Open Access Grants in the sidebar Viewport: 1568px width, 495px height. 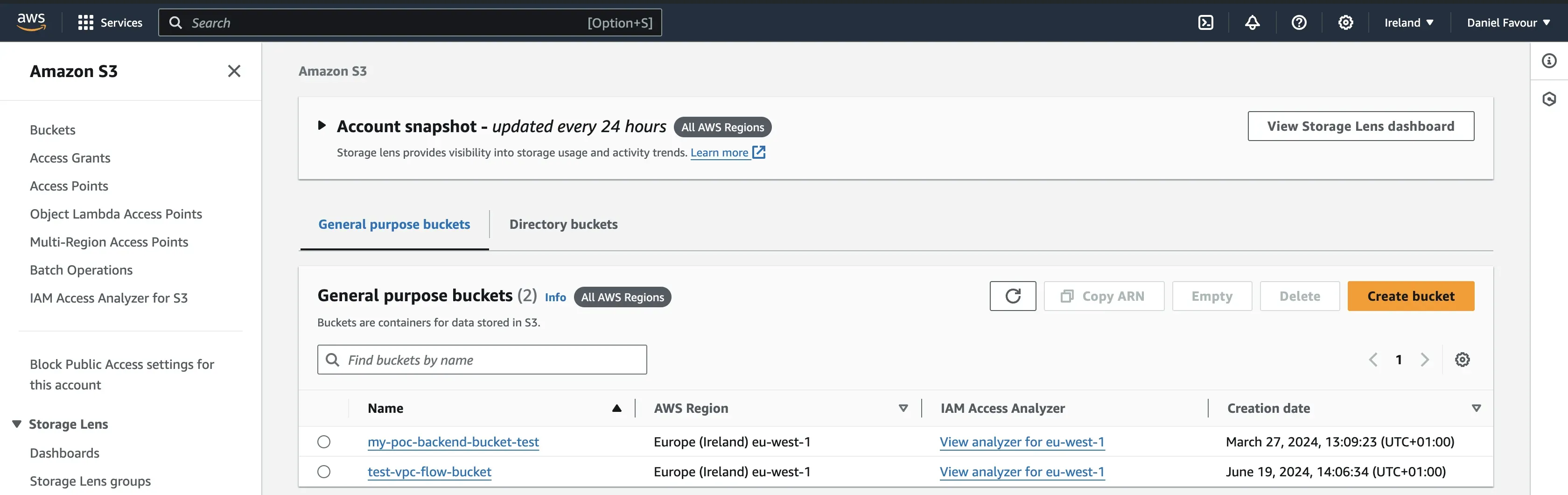point(70,158)
